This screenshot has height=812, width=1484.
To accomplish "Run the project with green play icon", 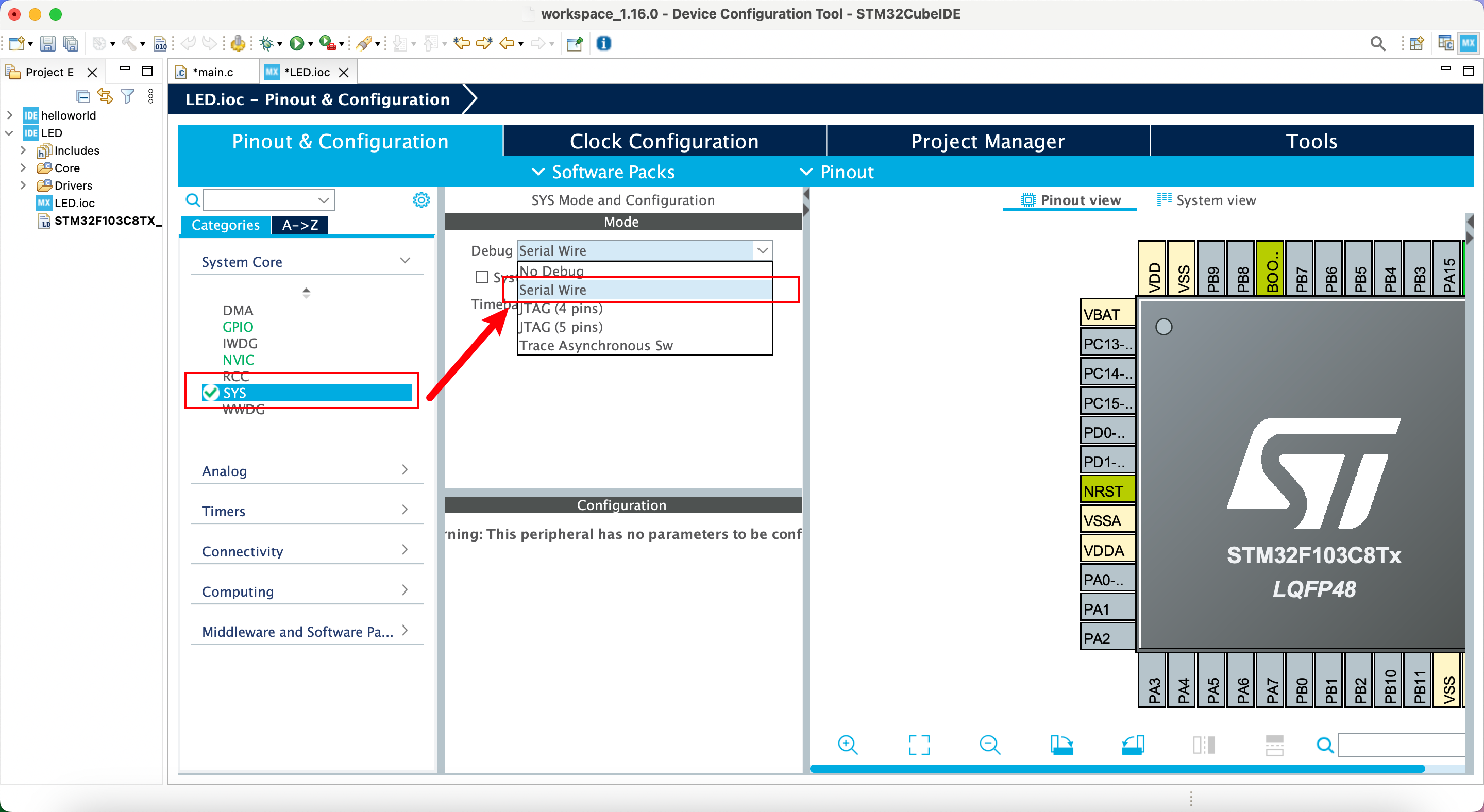I will (297, 43).
